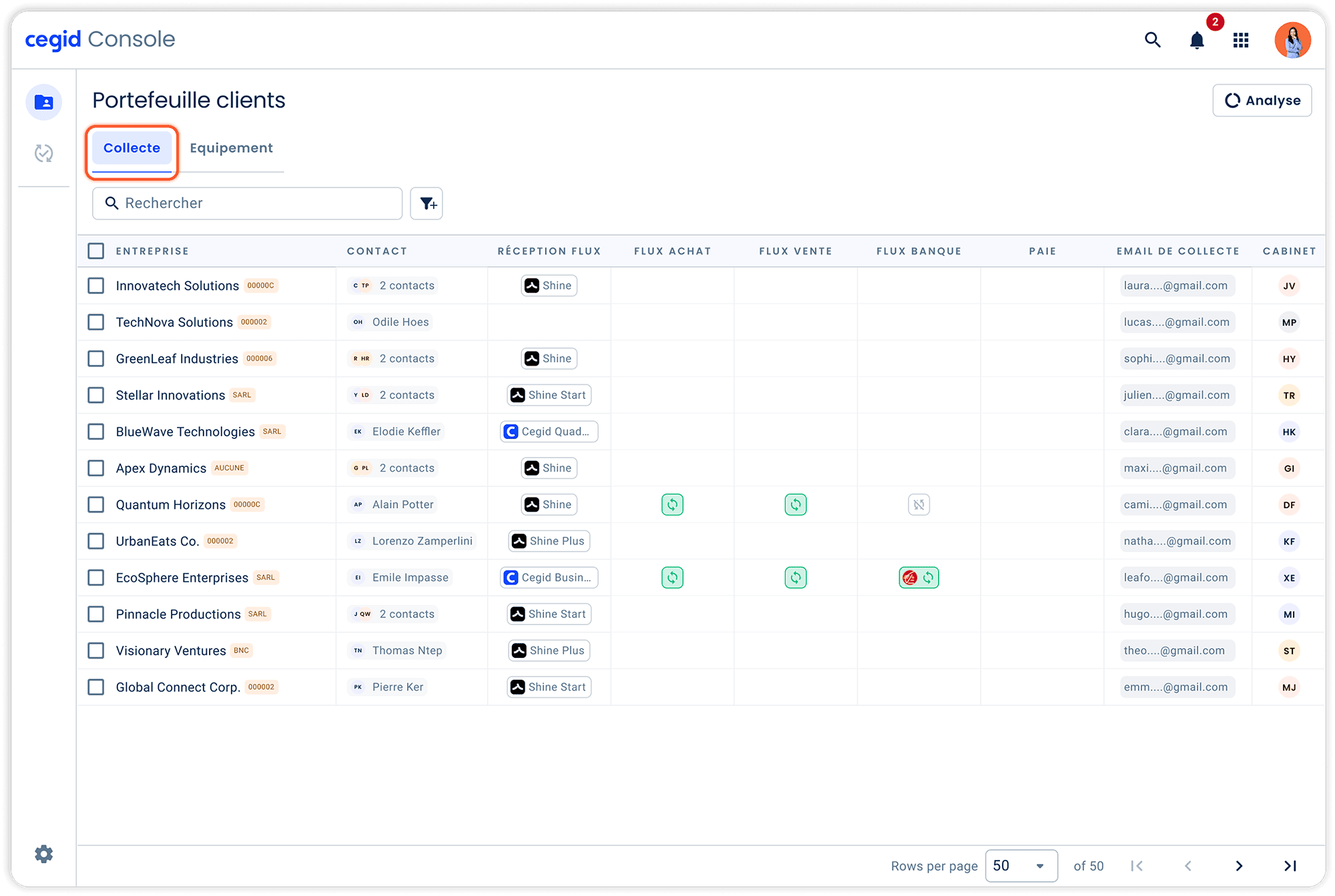
Task: Click the Visionary Ventures company name
Action: (x=171, y=650)
